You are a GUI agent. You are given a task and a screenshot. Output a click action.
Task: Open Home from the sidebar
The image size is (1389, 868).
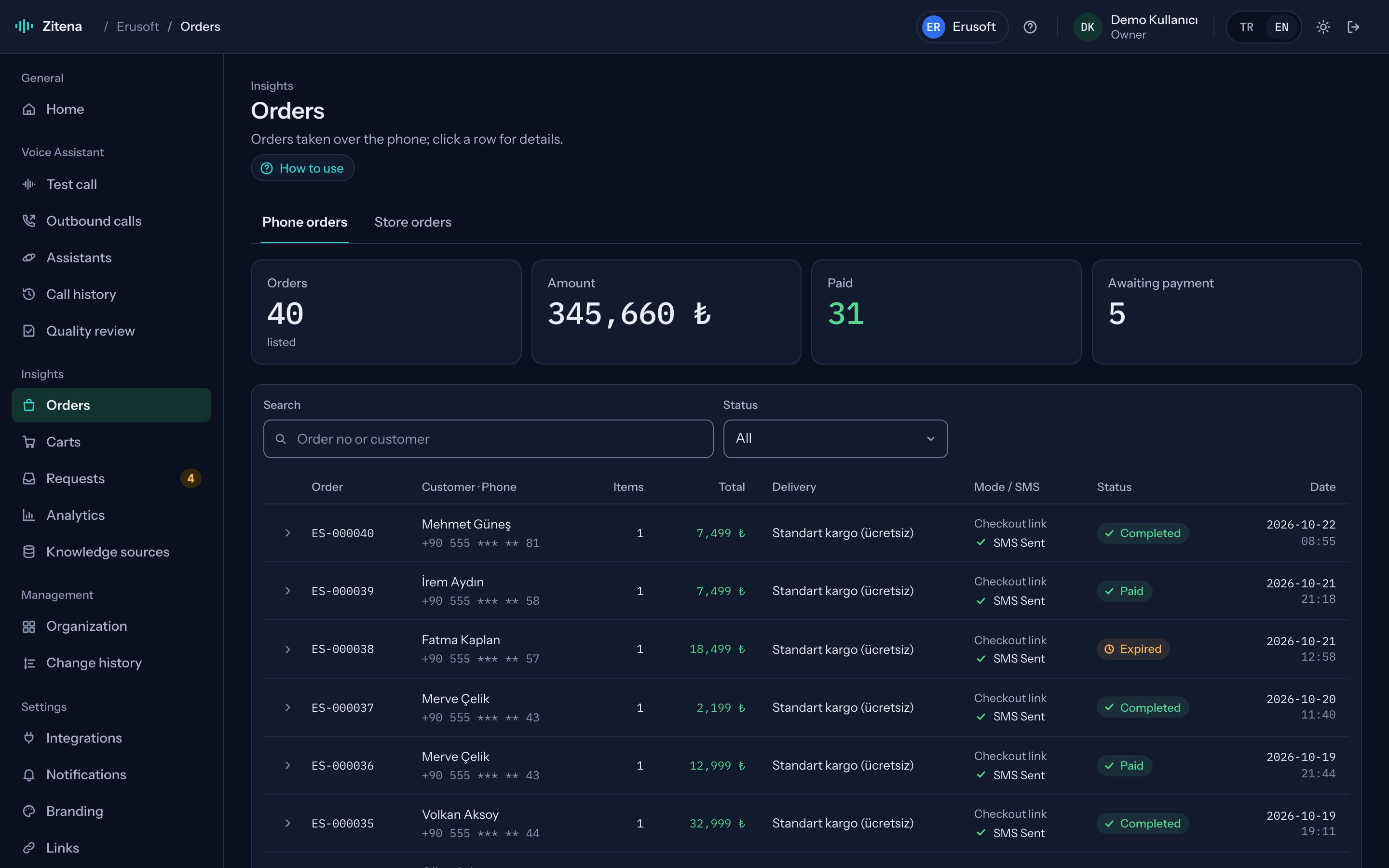tap(111, 109)
